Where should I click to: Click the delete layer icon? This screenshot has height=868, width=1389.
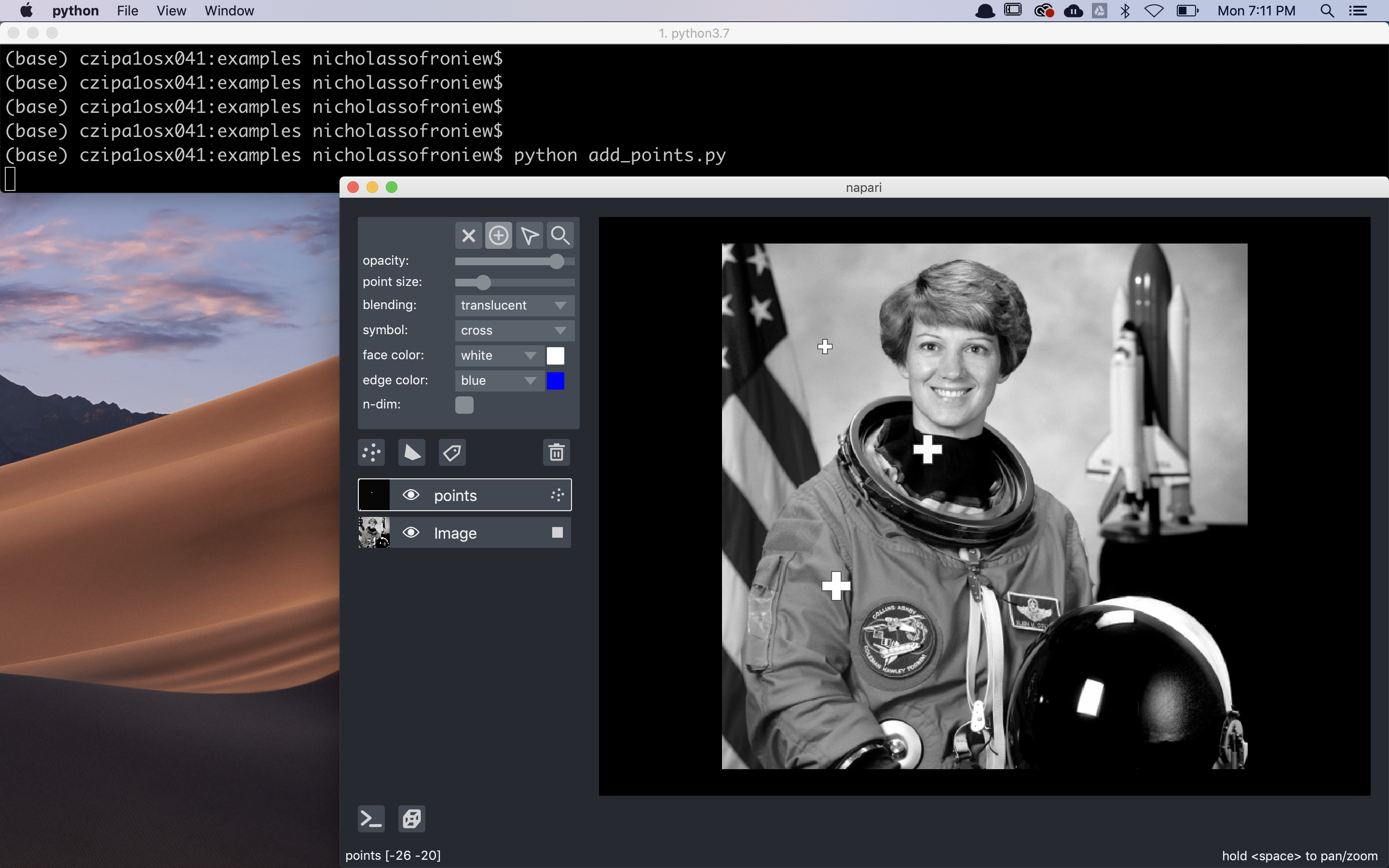pos(557,451)
